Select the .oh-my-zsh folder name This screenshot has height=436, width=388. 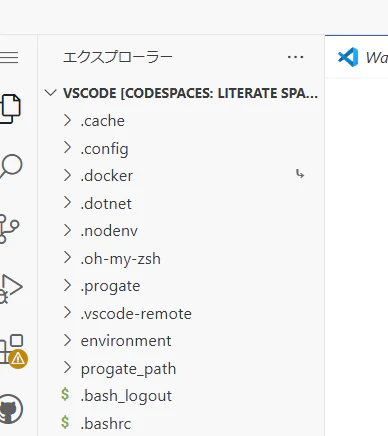120,259
